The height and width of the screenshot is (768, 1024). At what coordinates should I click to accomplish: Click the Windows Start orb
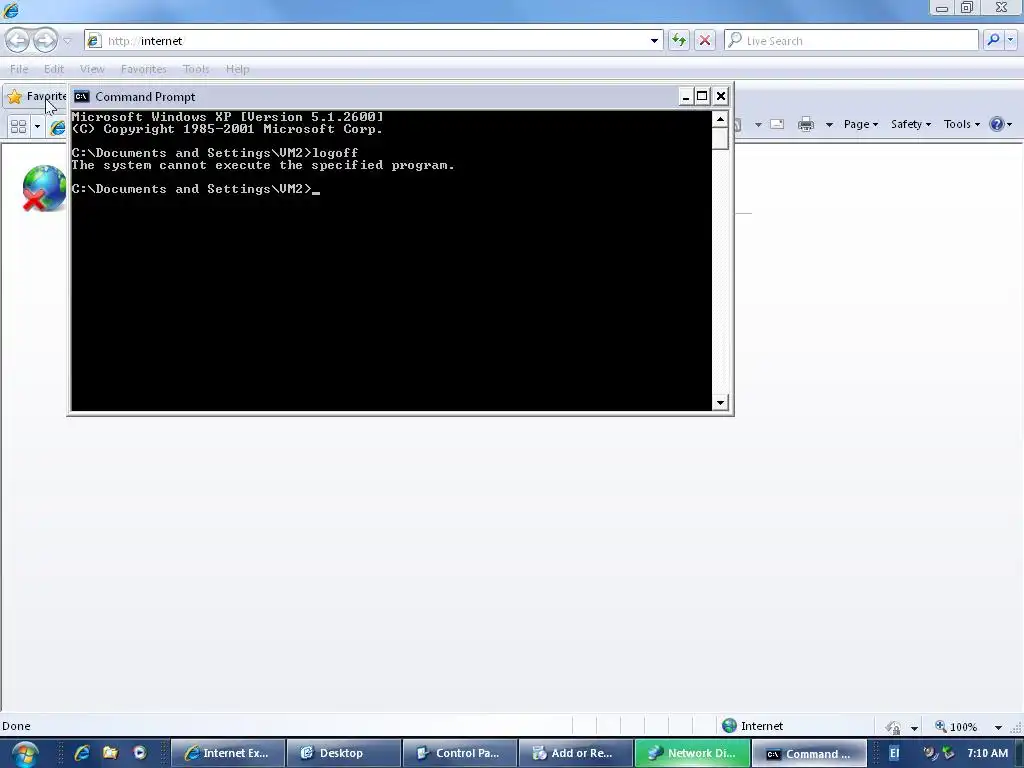(x=25, y=754)
